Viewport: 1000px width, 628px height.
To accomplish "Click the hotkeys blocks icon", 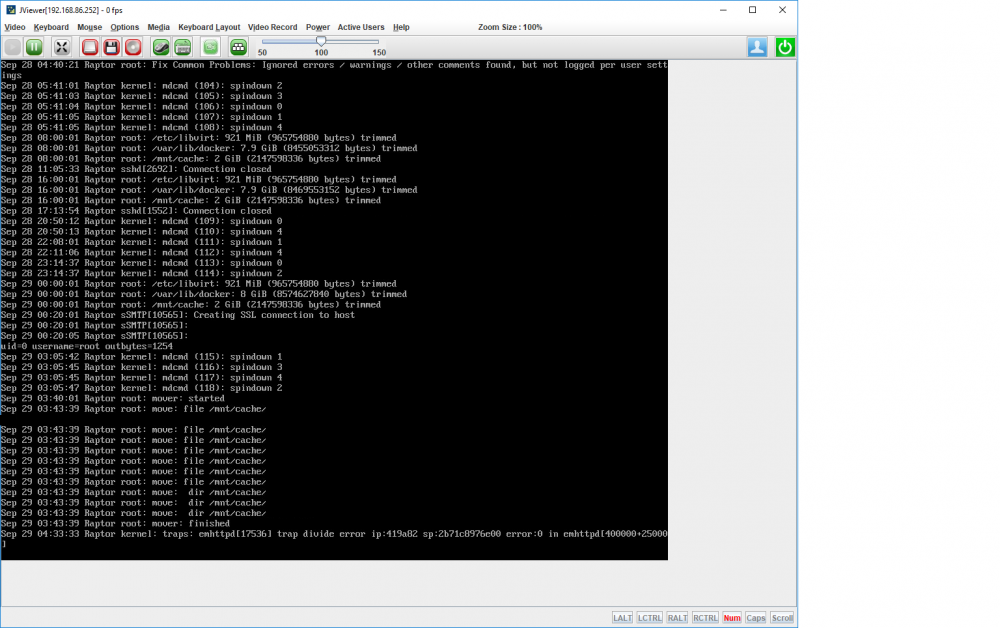I will tap(238, 47).
